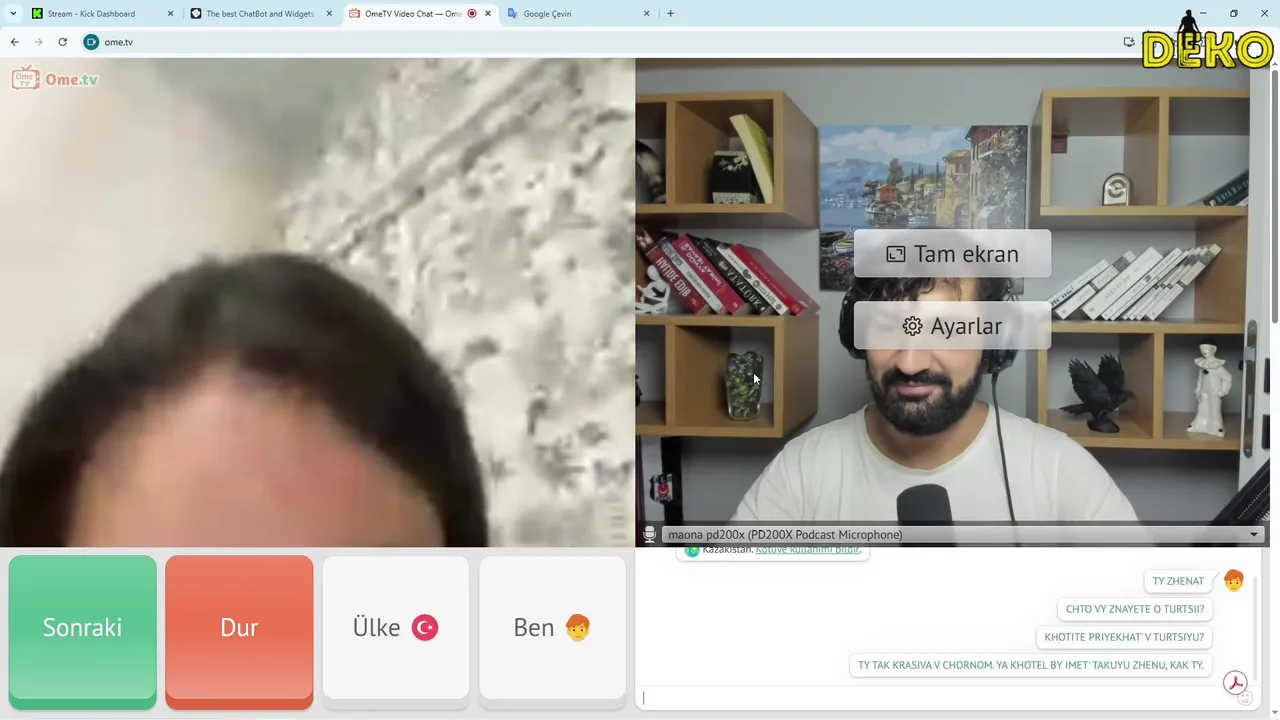Click the Turkey flag icon on the Ülke button
Viewport: 1280px width, 720px height.
[x=425, y=628]
